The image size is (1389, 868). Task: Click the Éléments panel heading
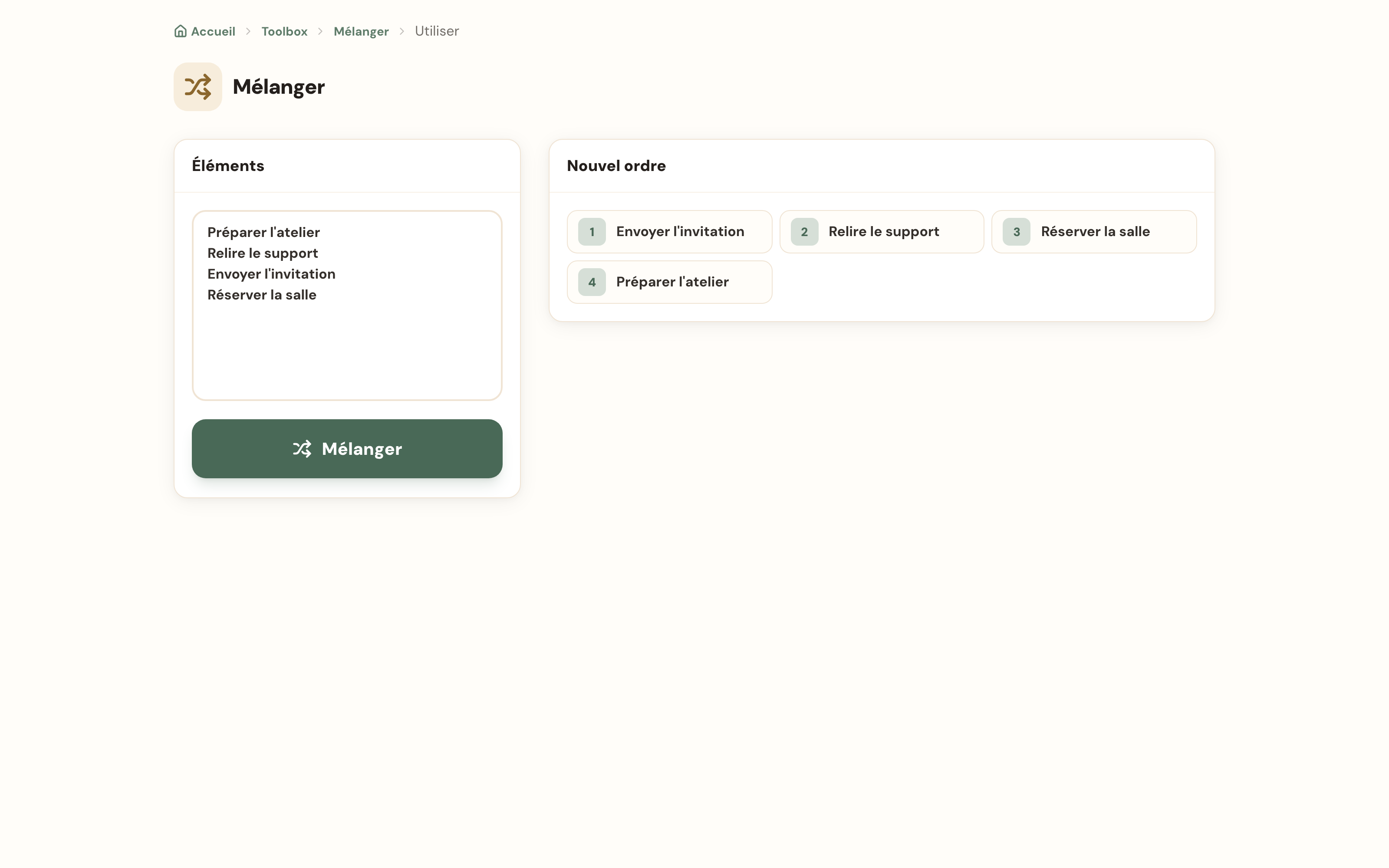pos(228,165)
